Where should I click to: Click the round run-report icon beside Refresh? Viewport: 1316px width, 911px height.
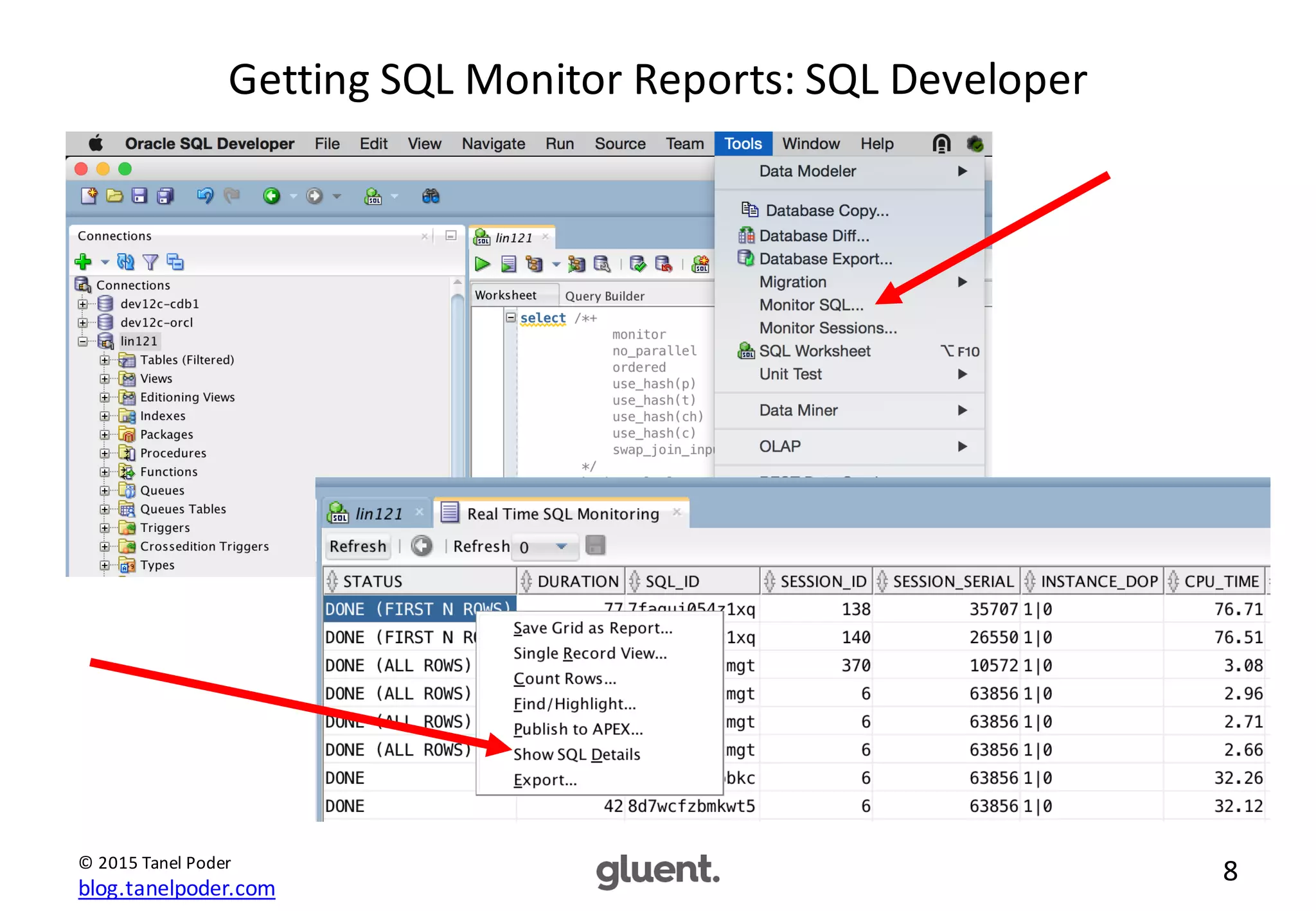(x=422, y=546)
